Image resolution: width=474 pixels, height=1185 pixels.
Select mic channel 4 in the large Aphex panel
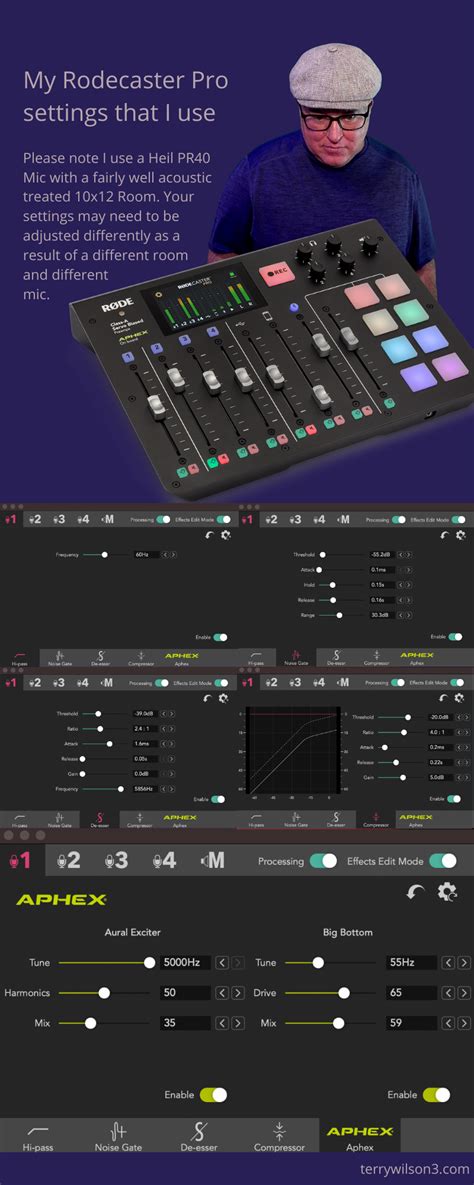(164, 860)
